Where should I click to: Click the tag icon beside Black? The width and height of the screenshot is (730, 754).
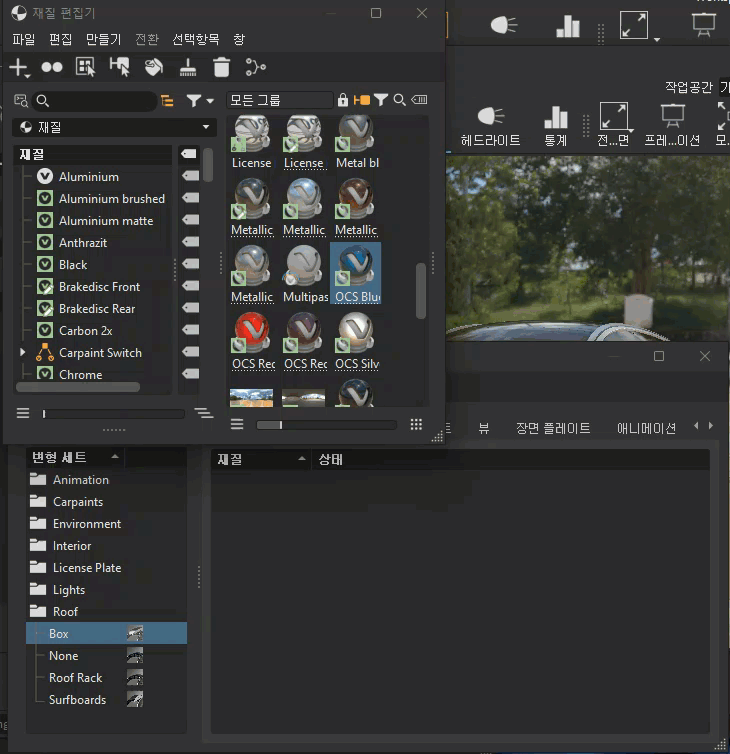(x=191, y=264)
